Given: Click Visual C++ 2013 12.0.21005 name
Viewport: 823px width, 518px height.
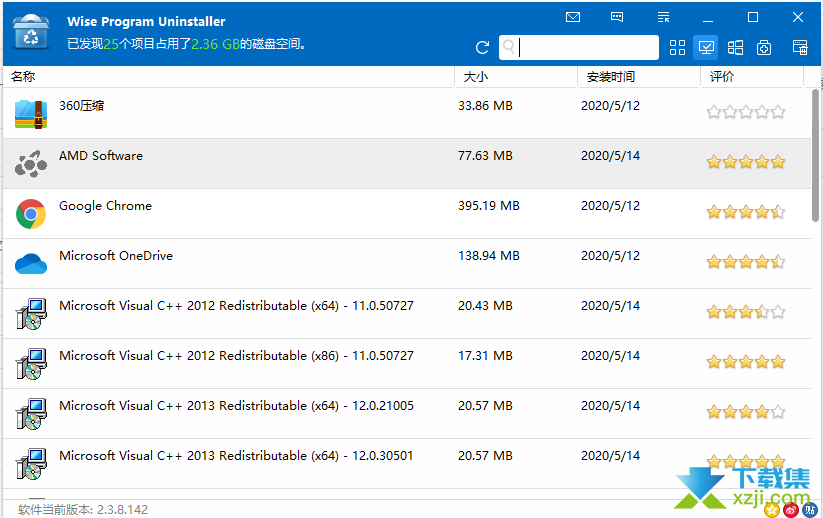Looking at the screenshot, I should pyautogui.click(x=236, y=406).
